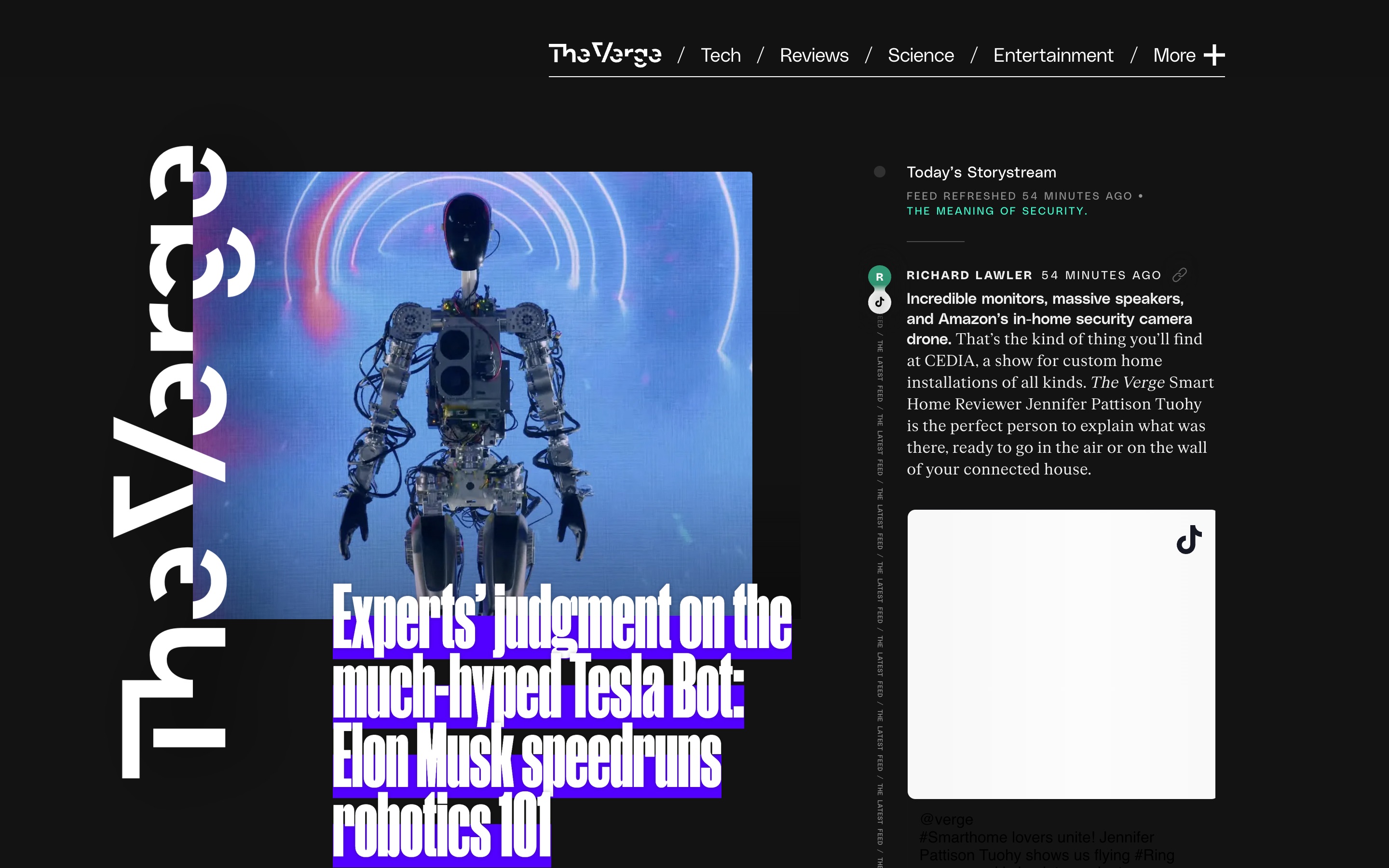Open TikTok logo in embedded video card
This screenshot has width=1389, height=868.
1189,540
